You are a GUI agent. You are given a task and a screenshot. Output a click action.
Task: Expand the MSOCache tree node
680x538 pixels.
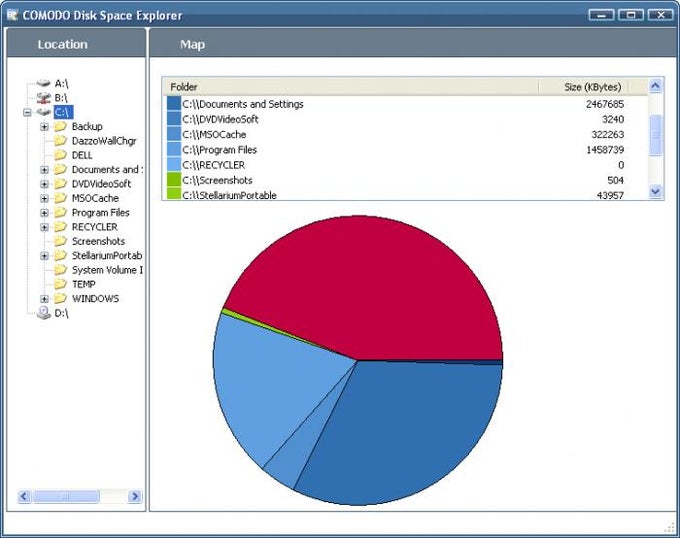44,198
